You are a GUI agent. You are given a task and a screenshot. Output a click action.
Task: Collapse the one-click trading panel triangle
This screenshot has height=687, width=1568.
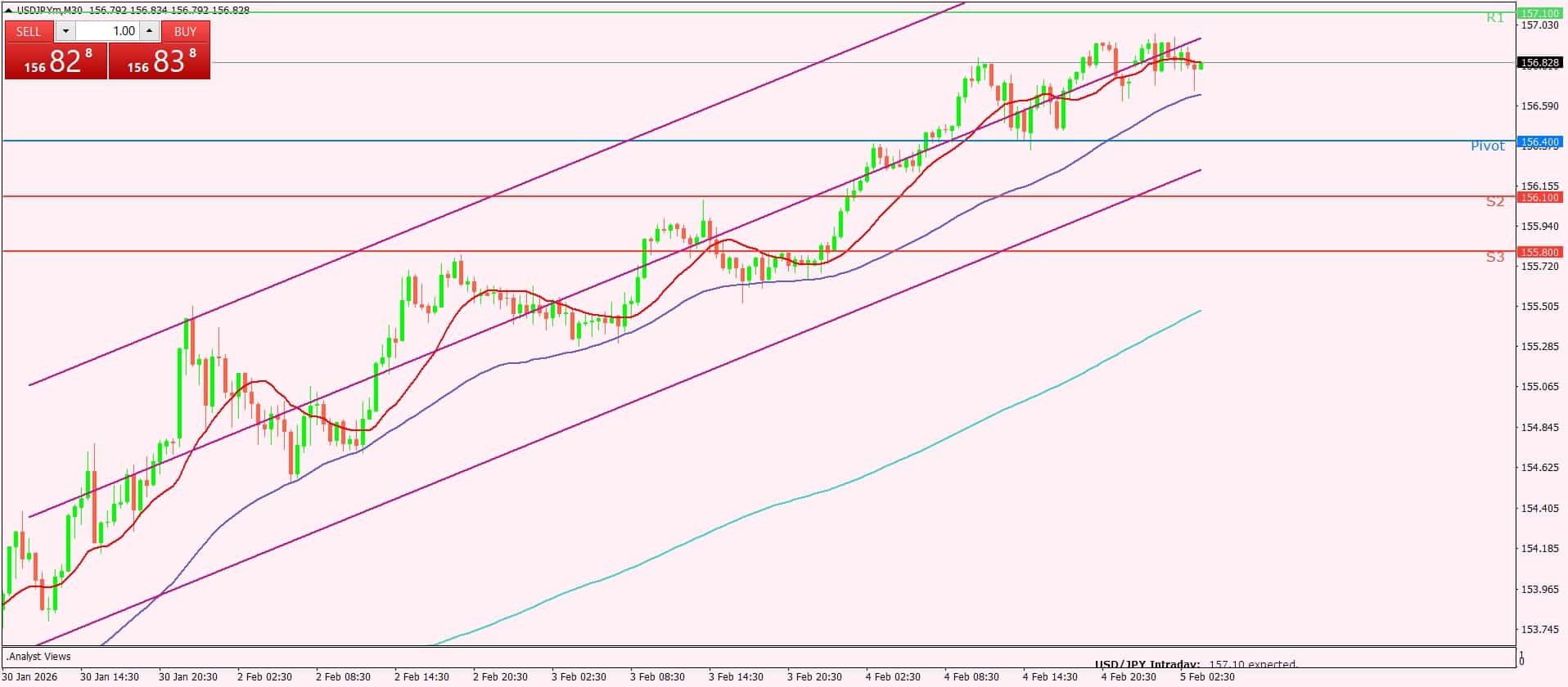(9, 11)
